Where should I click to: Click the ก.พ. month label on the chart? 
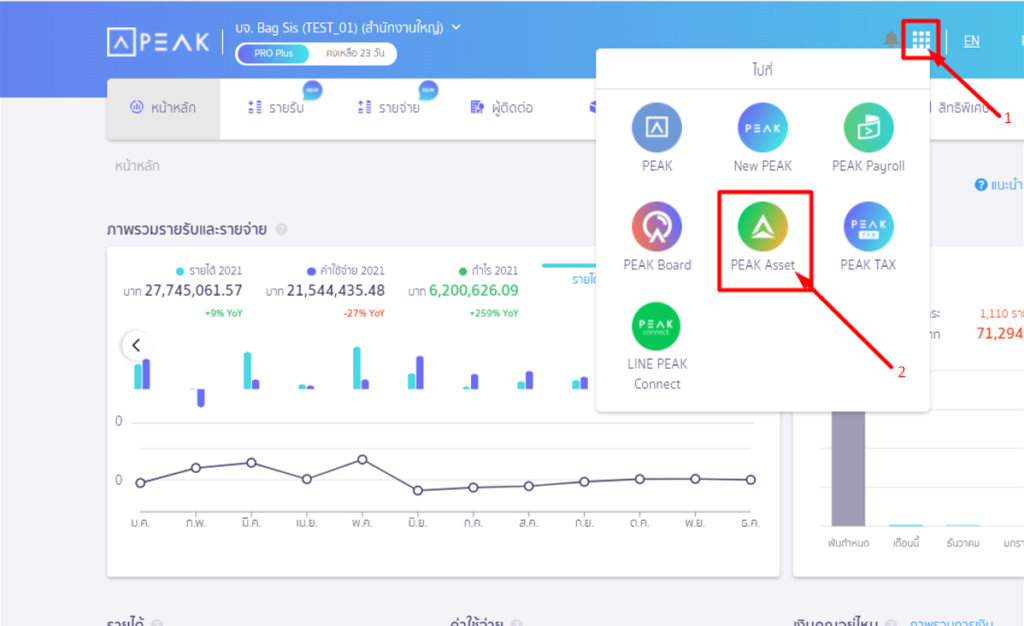tap(196, 524)
